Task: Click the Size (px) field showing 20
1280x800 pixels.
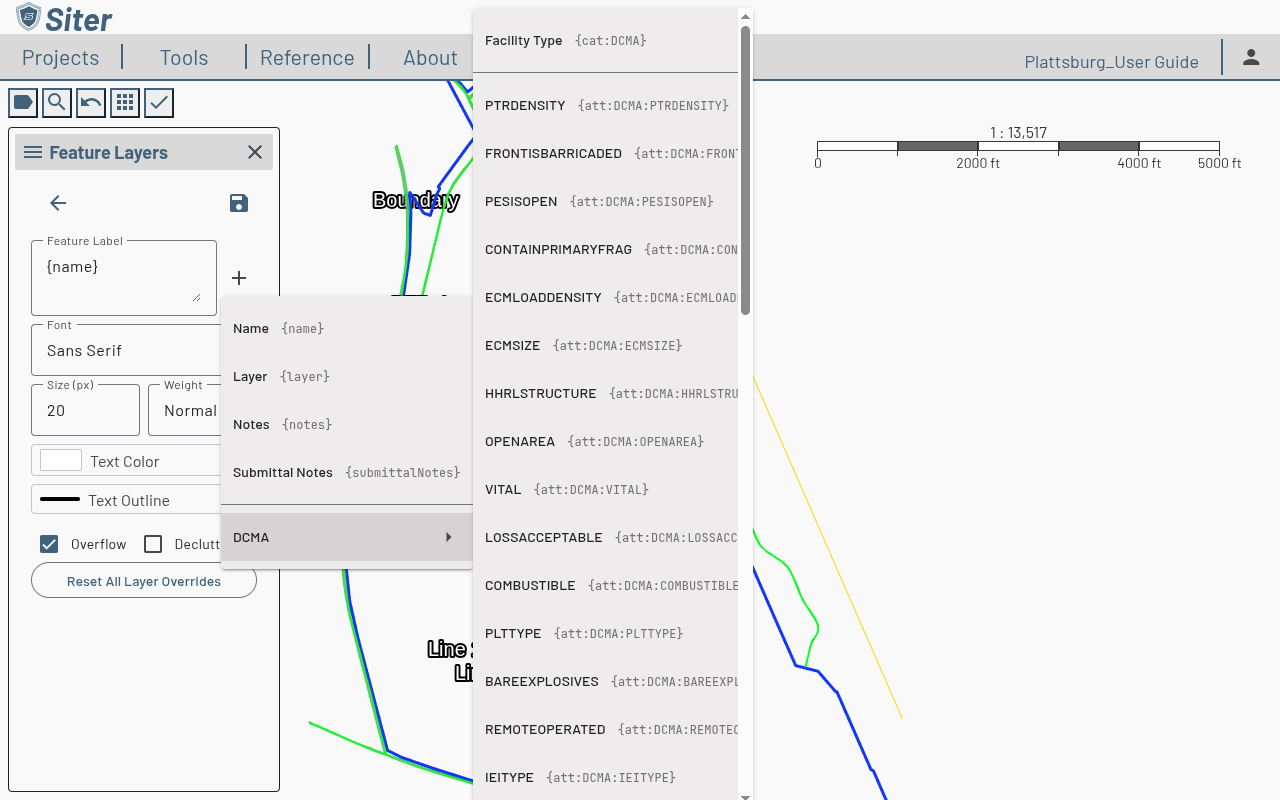Action: 85,410
